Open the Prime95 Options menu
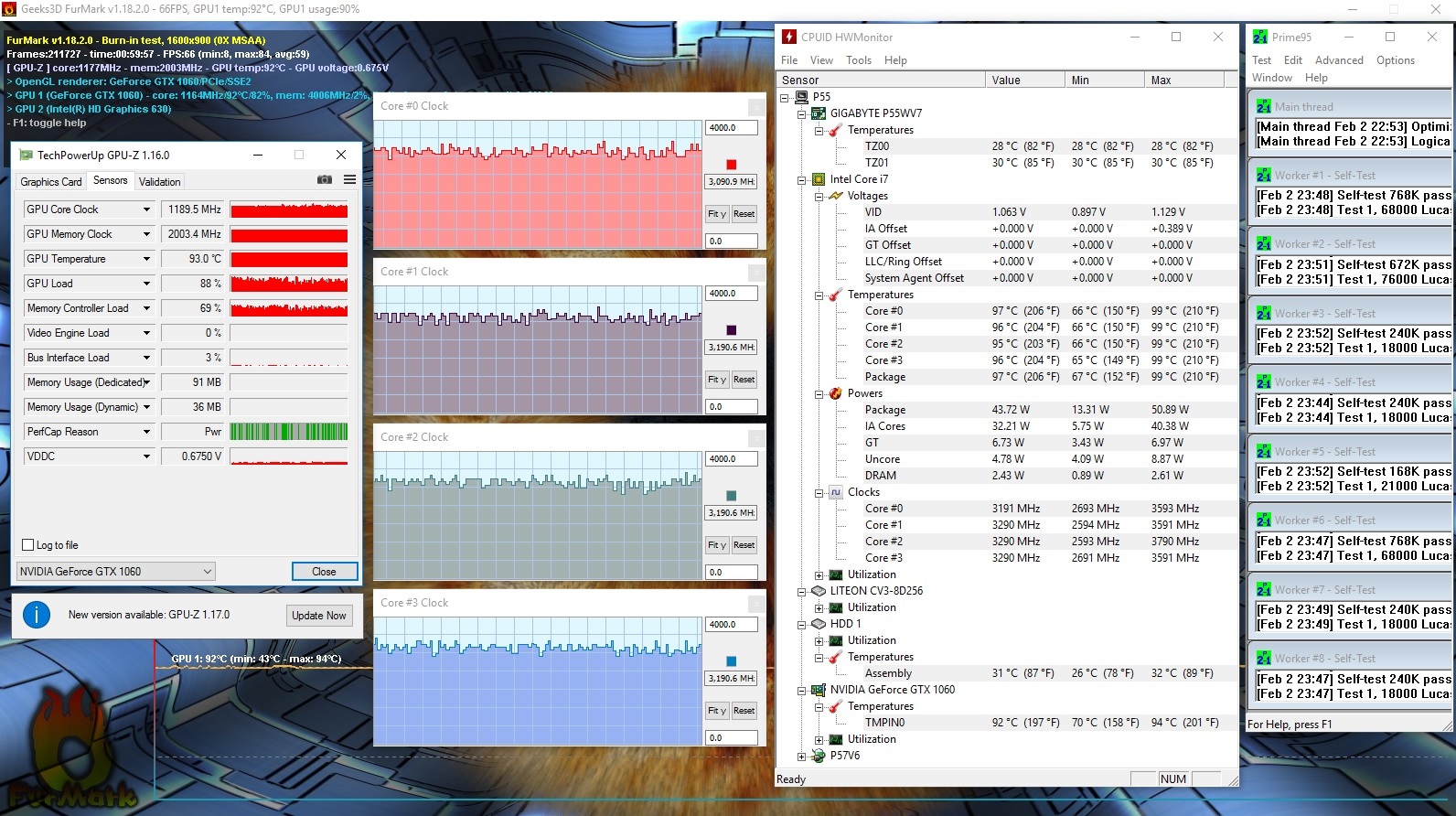Image resolution: width=1456 pixels, height=816 pixels. [x=1396, y=60]
